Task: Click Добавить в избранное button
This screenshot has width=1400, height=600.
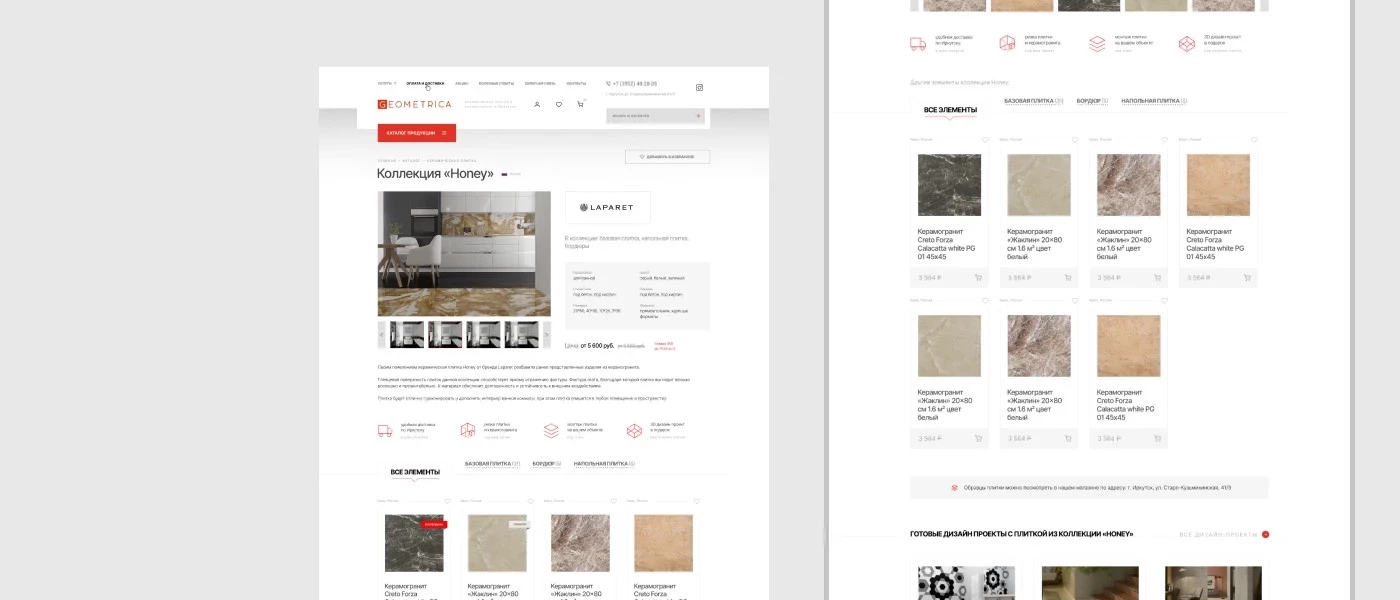Action: coord(667,157)
